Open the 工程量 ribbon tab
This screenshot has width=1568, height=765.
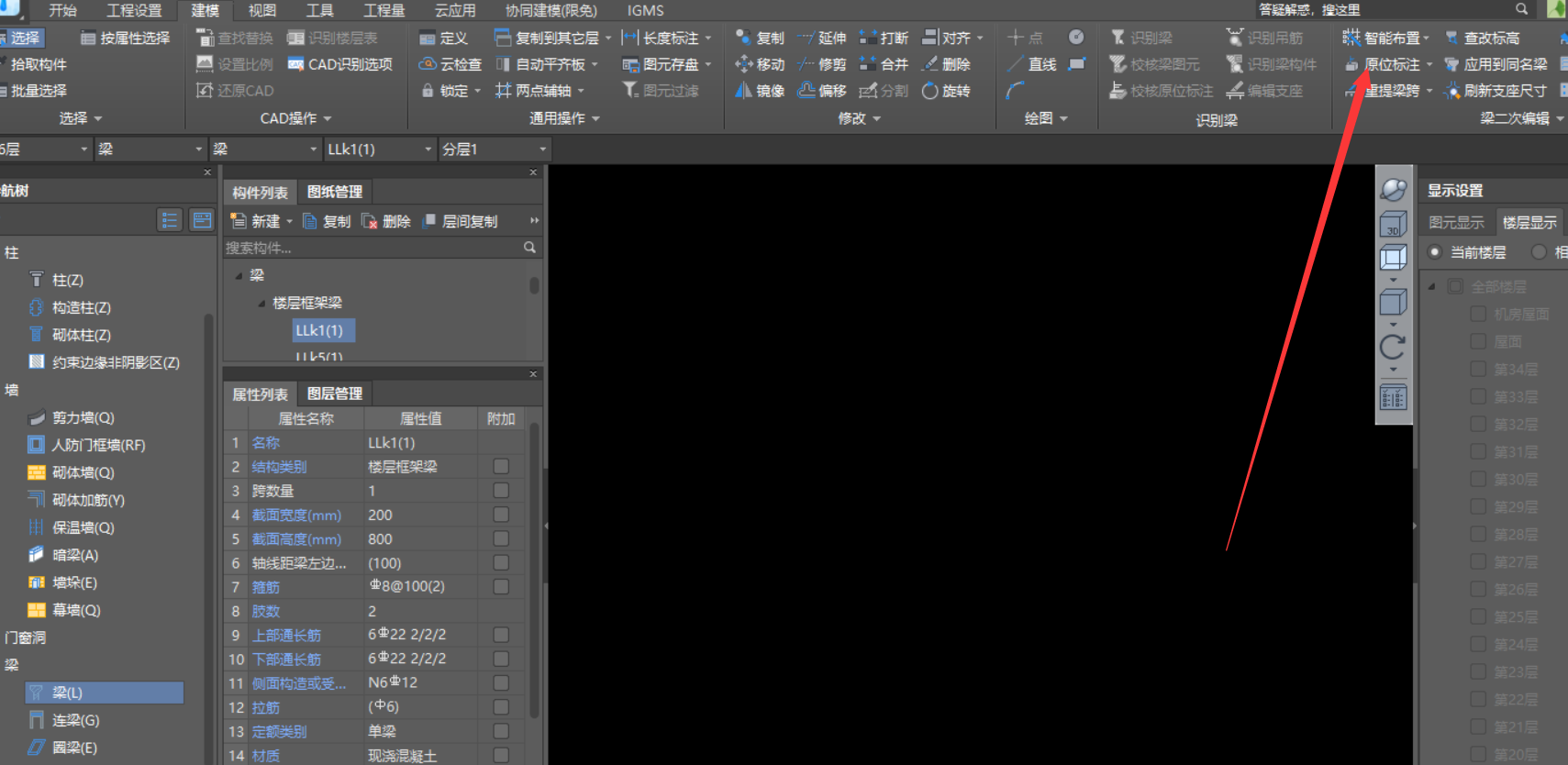384,10
